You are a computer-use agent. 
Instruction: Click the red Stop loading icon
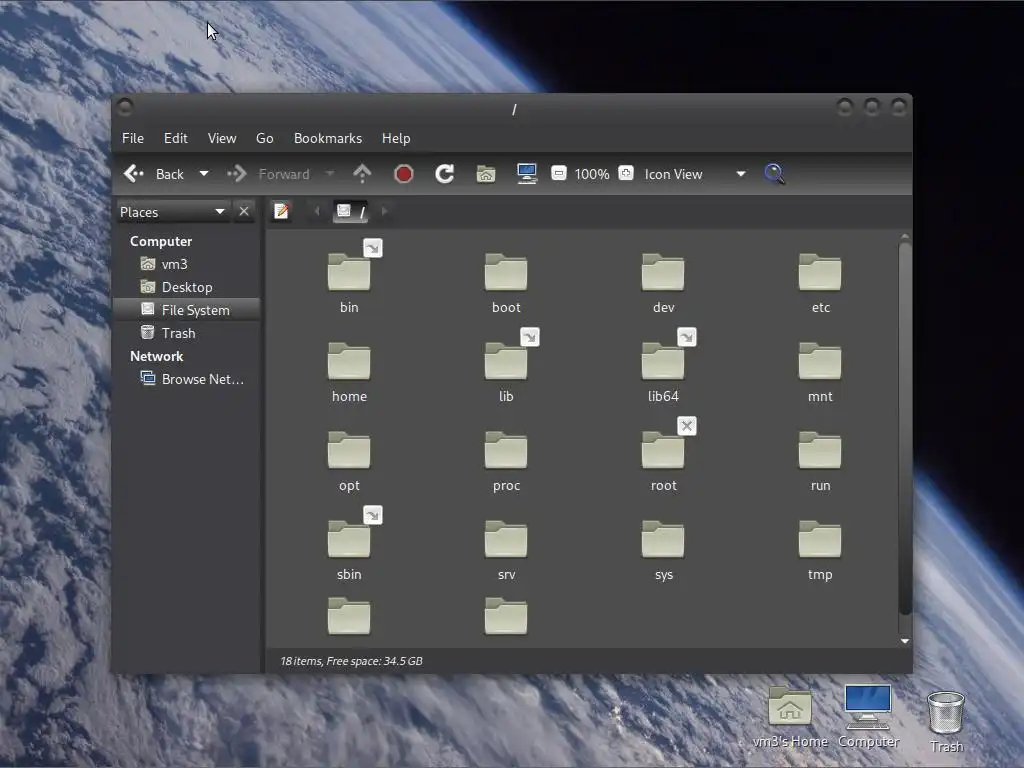coord(404,174)
